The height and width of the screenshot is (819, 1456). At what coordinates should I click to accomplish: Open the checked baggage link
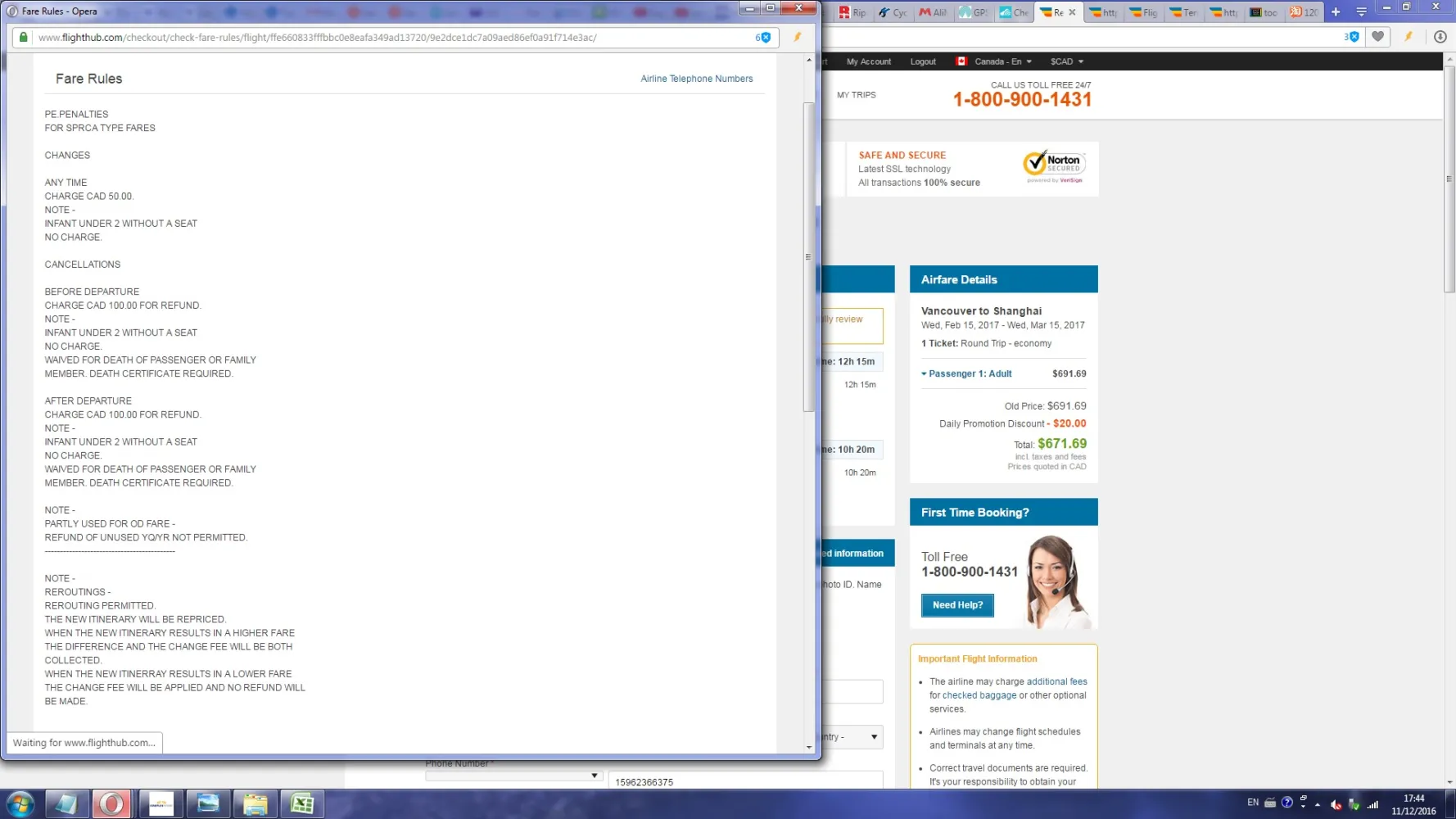[x=979, y=695]
